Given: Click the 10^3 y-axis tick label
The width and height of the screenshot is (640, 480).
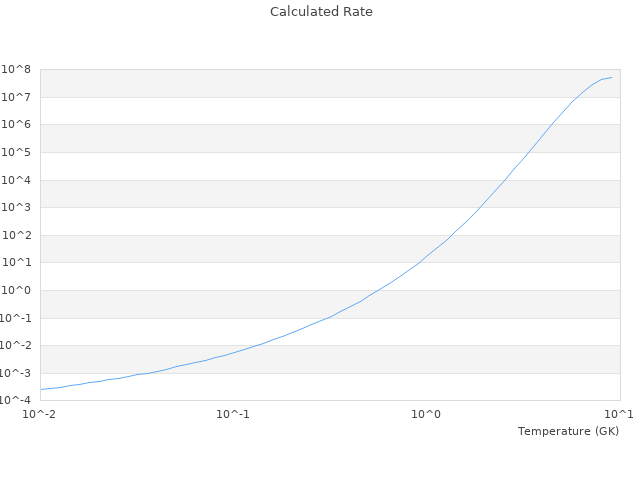Looking at the screenshot, I should [19, 208].
